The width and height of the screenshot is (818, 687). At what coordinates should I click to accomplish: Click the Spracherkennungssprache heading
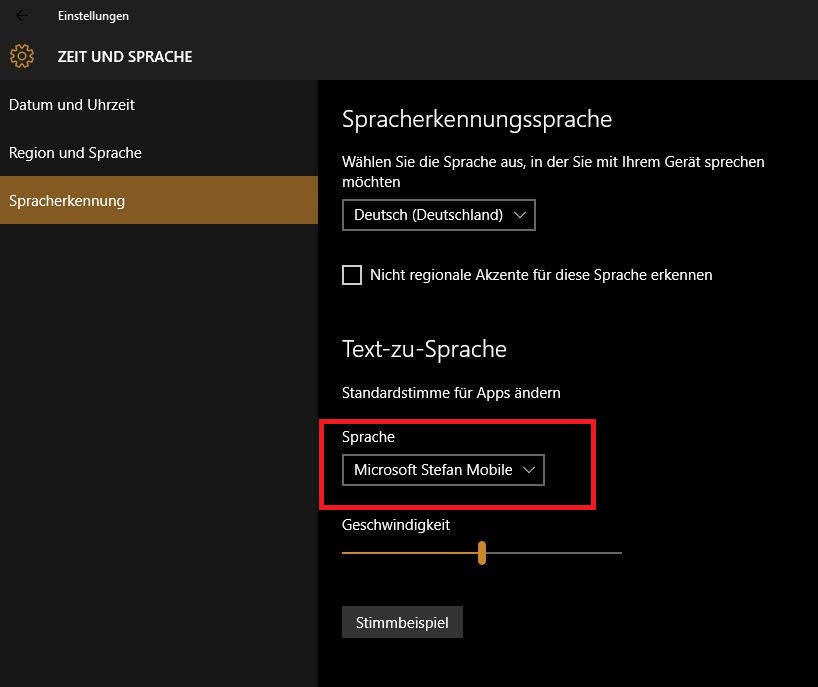[477, 119]
